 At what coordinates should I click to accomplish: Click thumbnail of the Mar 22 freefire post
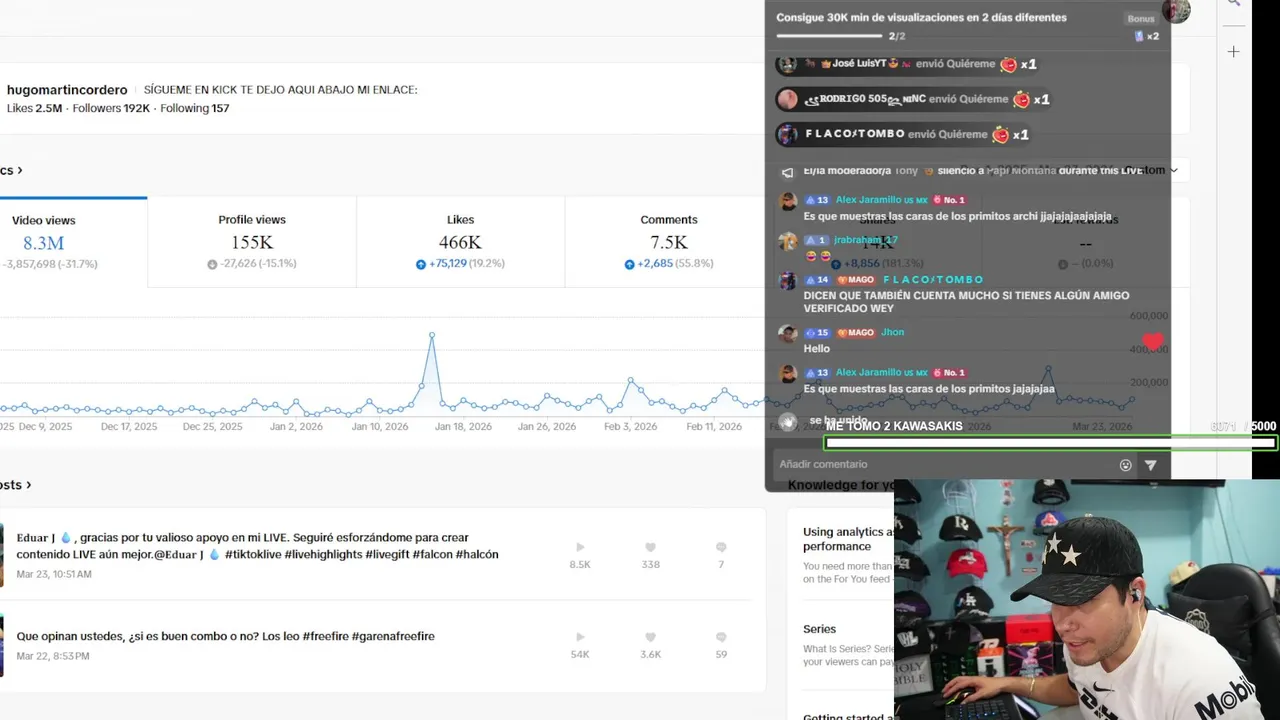[x=1, y=645]
